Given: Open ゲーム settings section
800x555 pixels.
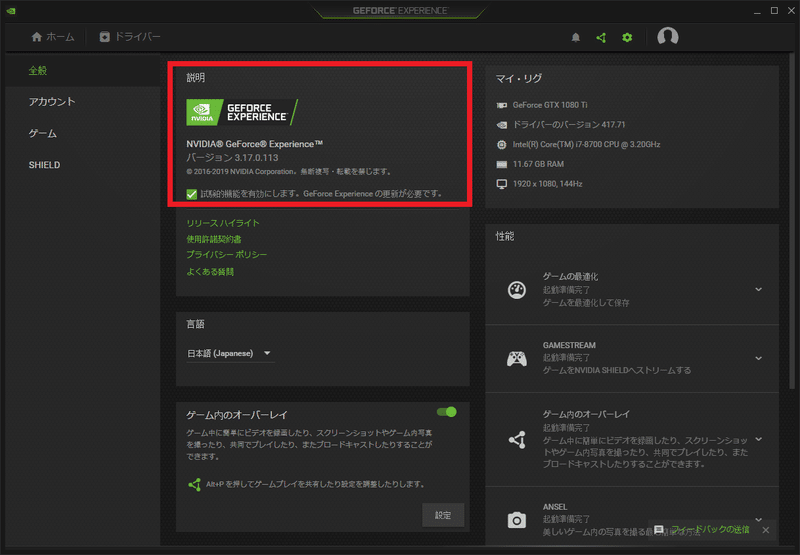Looking at the screenshot, I should click(43, 134).
